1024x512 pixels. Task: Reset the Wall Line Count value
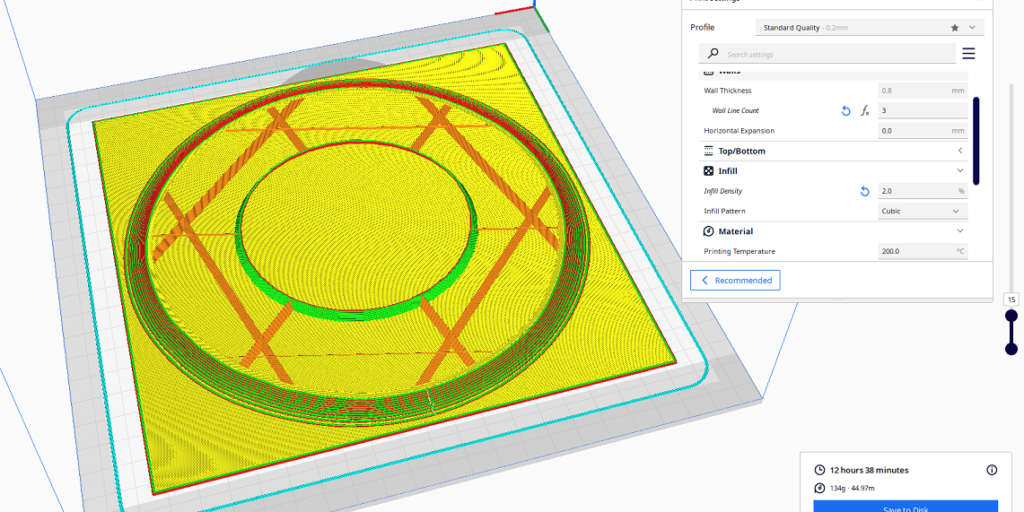click(846, 111)
